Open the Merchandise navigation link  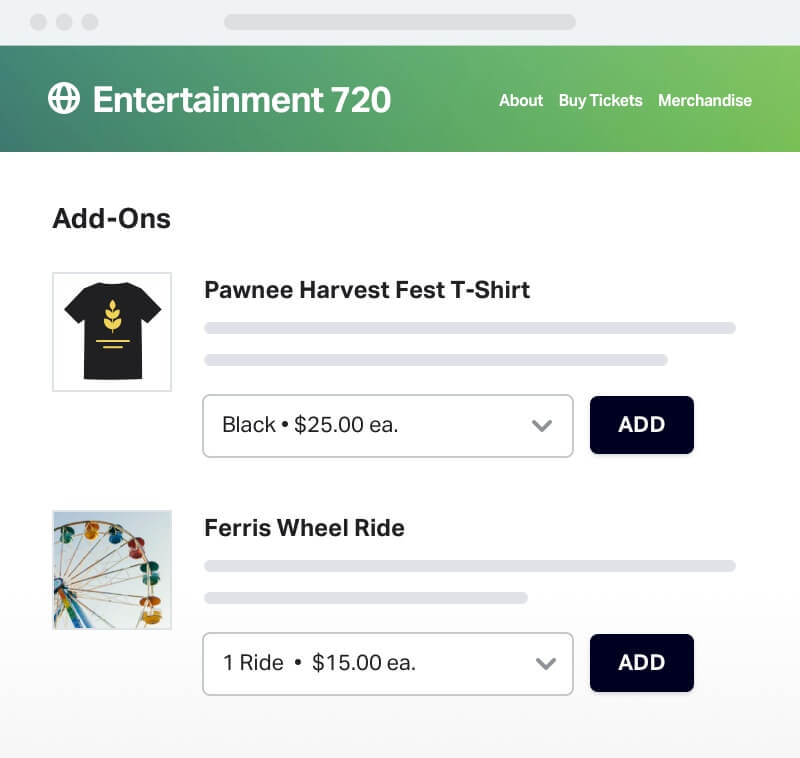point(705,101)
